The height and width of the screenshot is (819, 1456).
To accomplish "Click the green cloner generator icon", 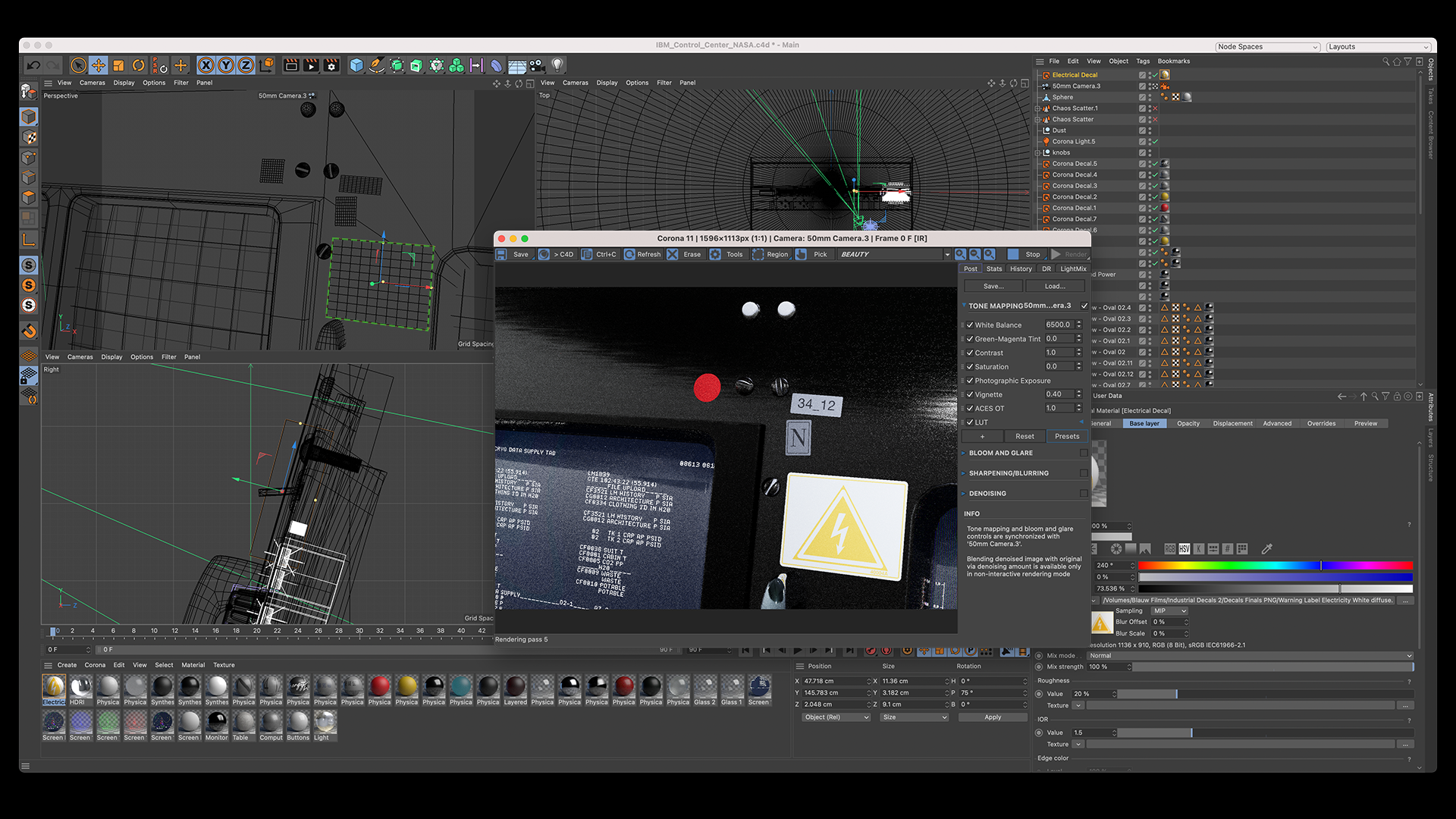I will 457,65.
